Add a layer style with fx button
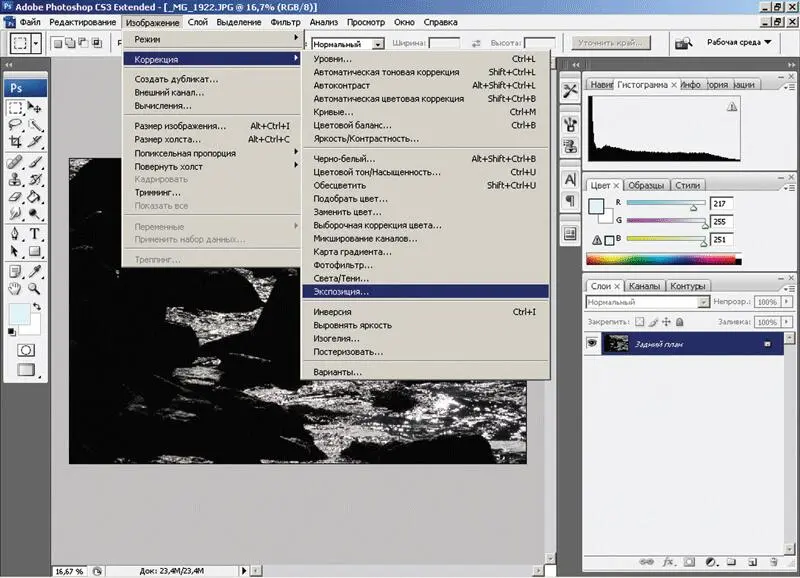This screenshot has width=800, height=578. point(668,562)
